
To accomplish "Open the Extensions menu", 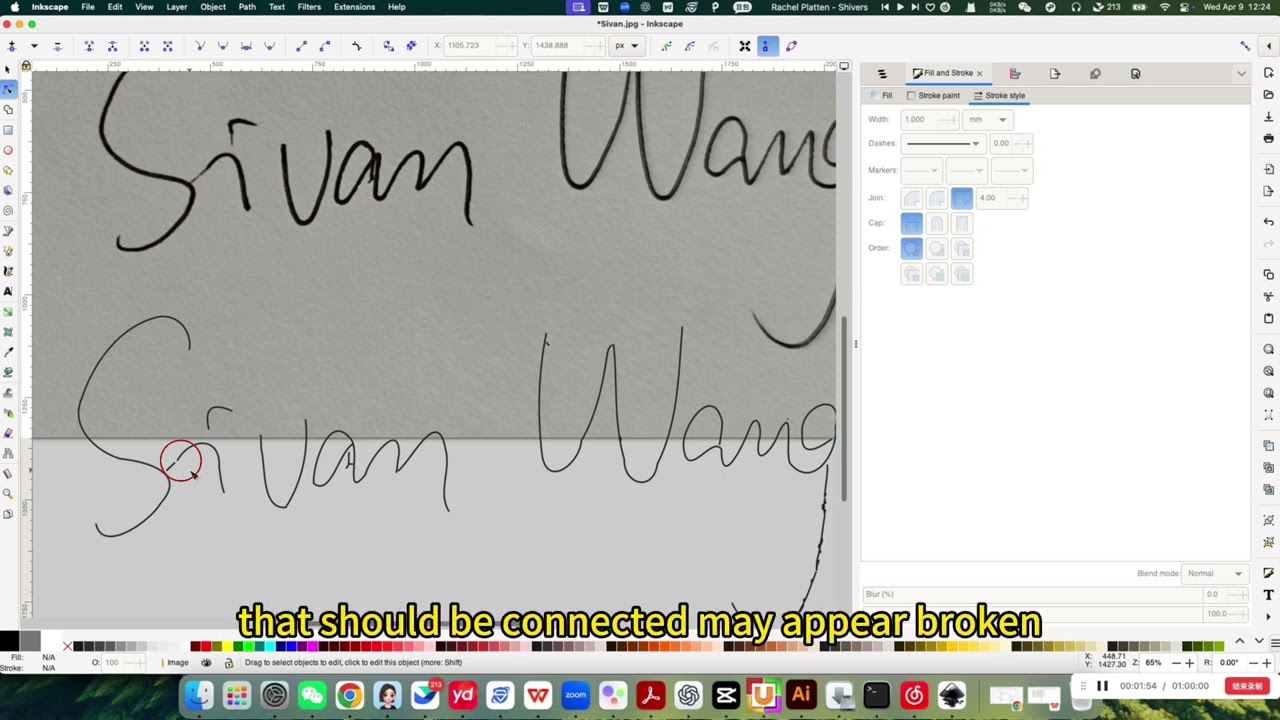I will point(354,7).
